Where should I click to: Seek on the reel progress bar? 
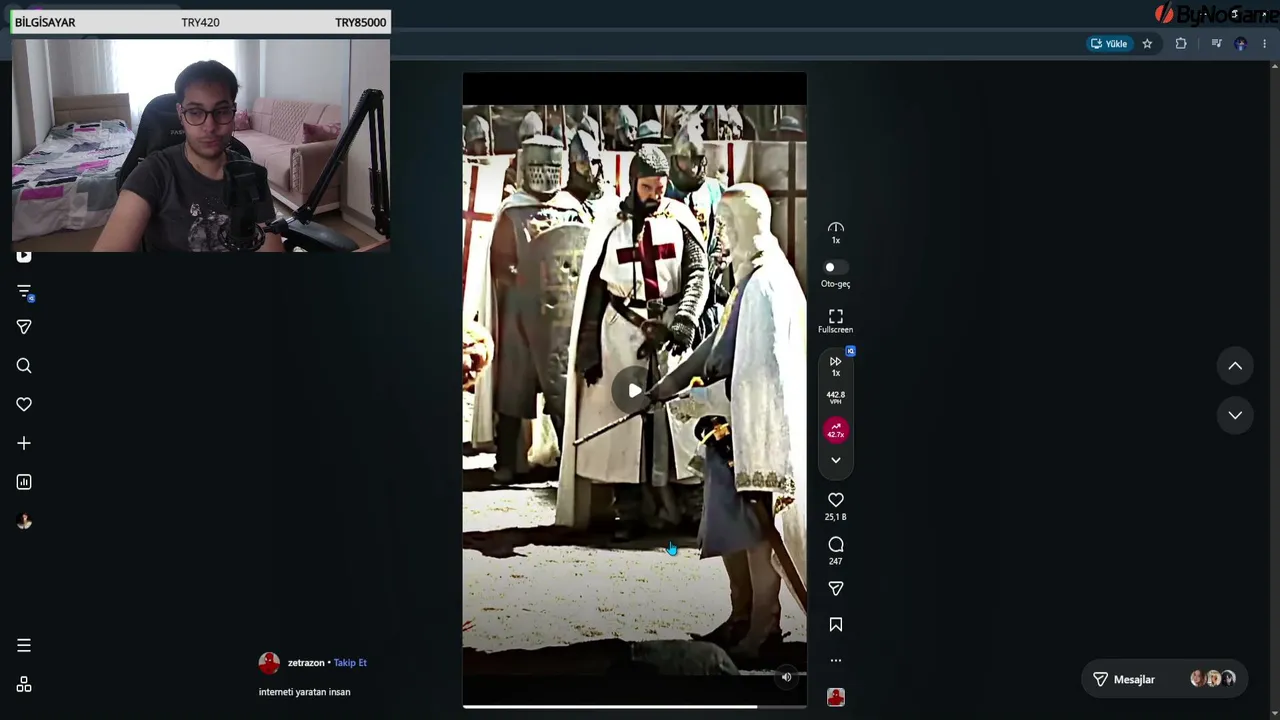pyautogui.click(x=634, y=707)
